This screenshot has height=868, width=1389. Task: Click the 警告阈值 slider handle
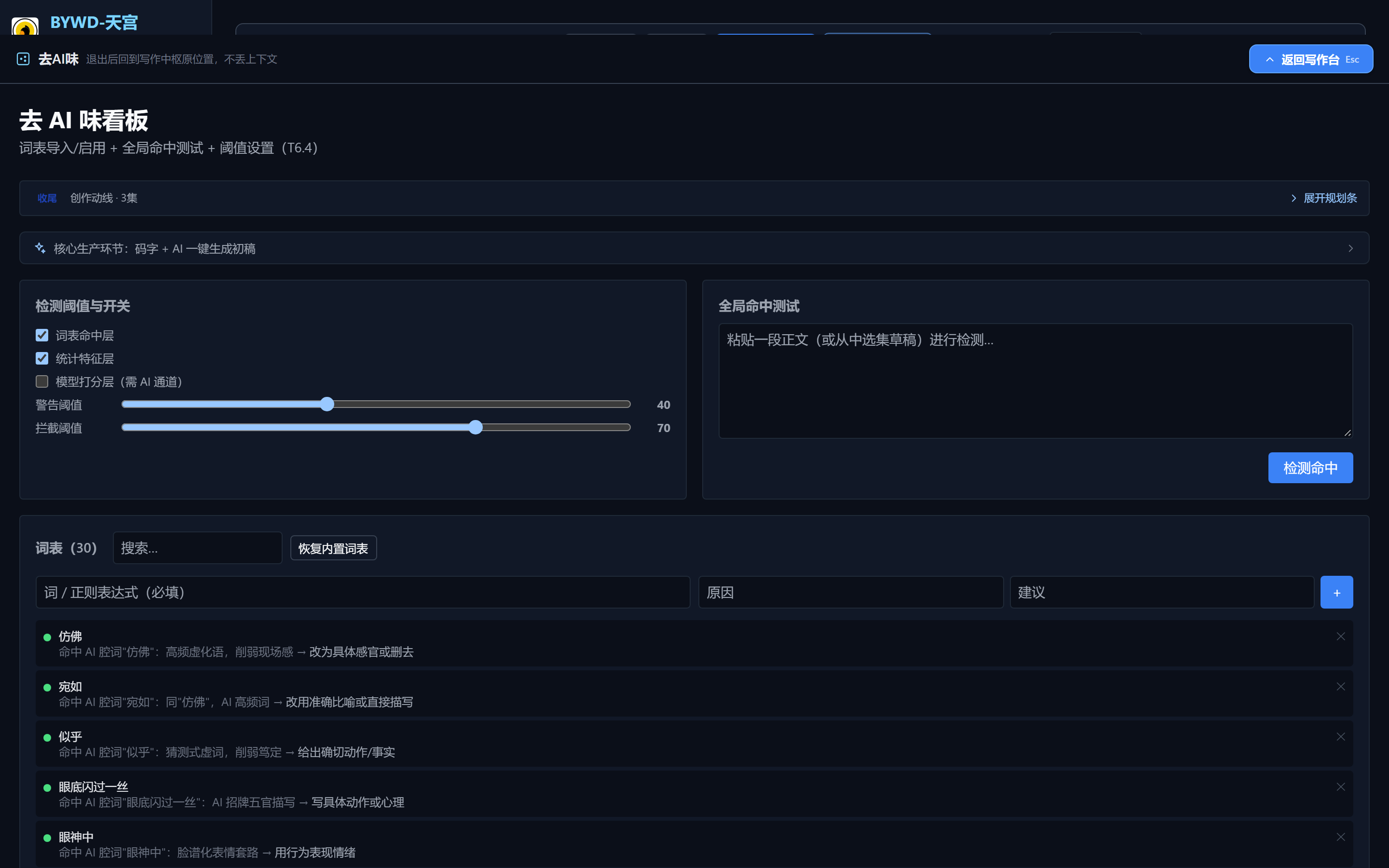pyautogui.click(x=327, y=404)
